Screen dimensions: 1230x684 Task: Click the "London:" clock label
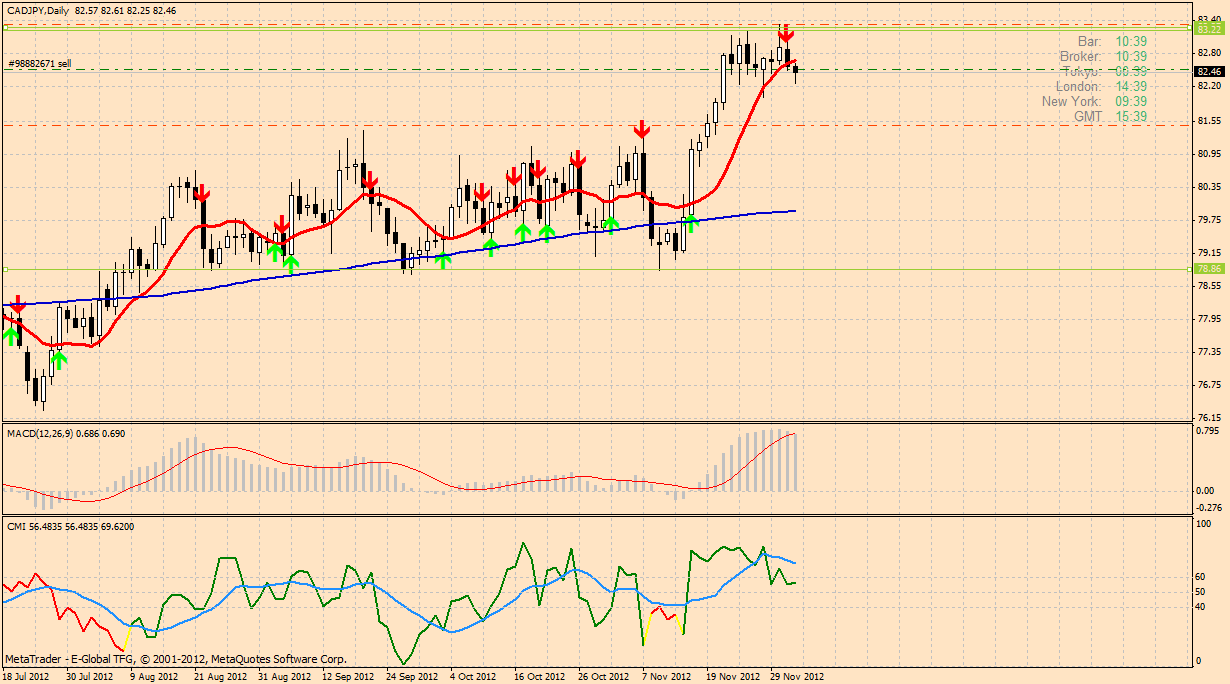(x=1079, y=87)
